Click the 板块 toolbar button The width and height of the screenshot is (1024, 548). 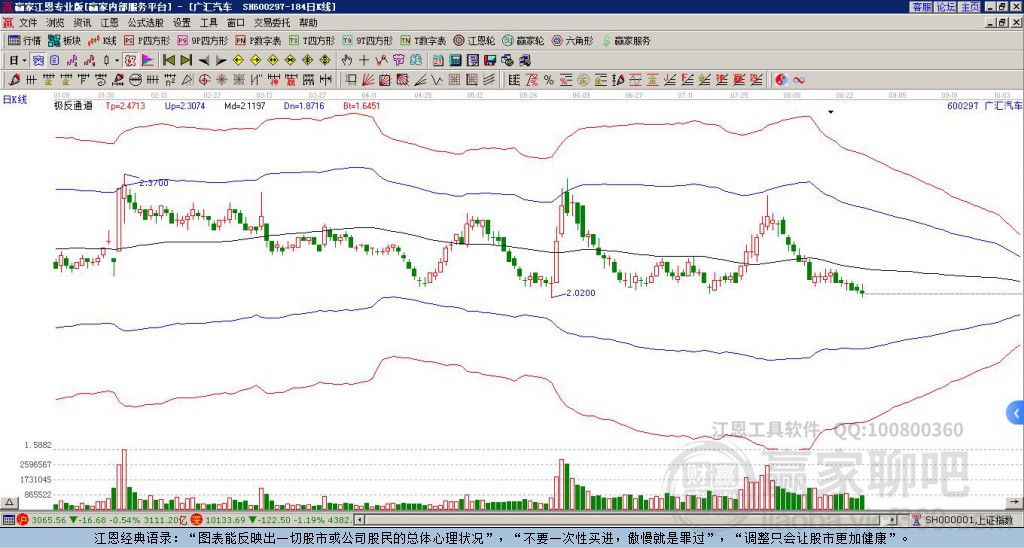64,40
